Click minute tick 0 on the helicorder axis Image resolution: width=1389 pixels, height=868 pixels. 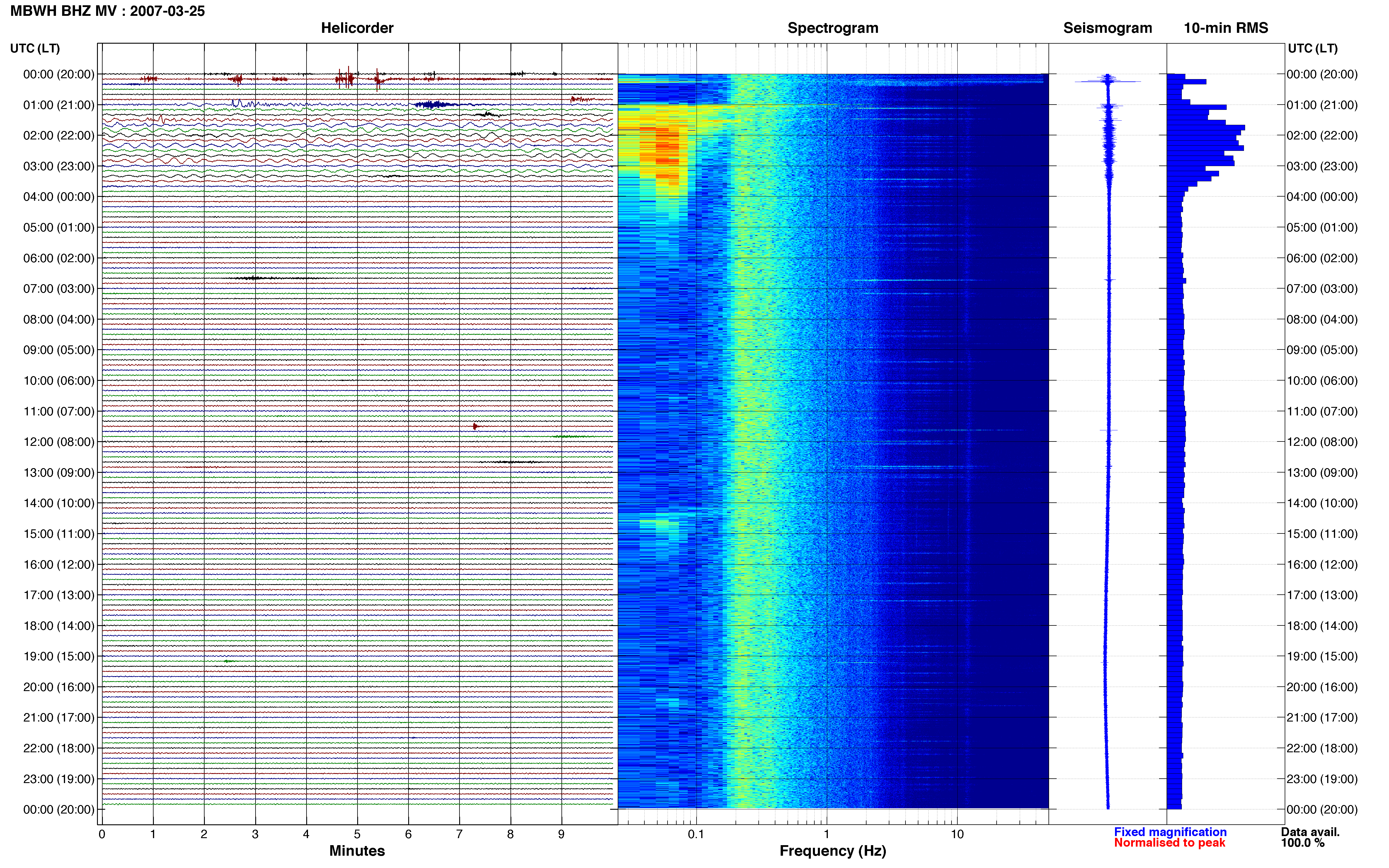[x=102, y=834]
